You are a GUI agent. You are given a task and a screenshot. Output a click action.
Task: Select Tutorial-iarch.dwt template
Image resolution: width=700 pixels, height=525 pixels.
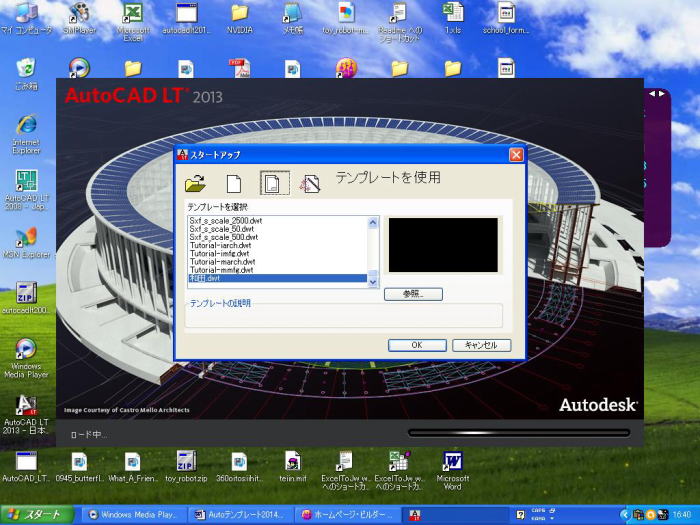(277, 245)
